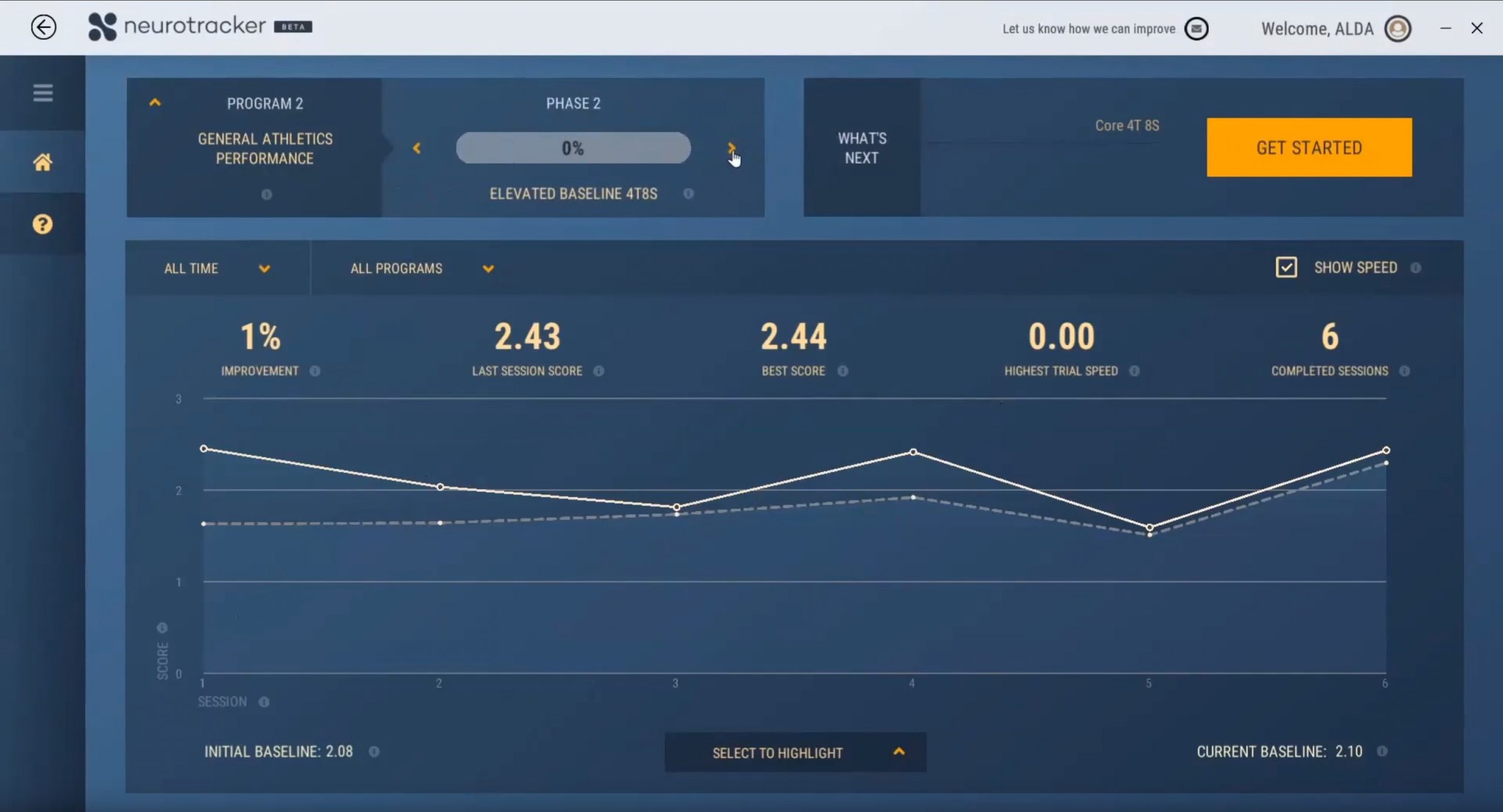Click the info icon beside Completed Sessions
The width and height of the screenshot is (1503, 812).
coord(1405,370)
